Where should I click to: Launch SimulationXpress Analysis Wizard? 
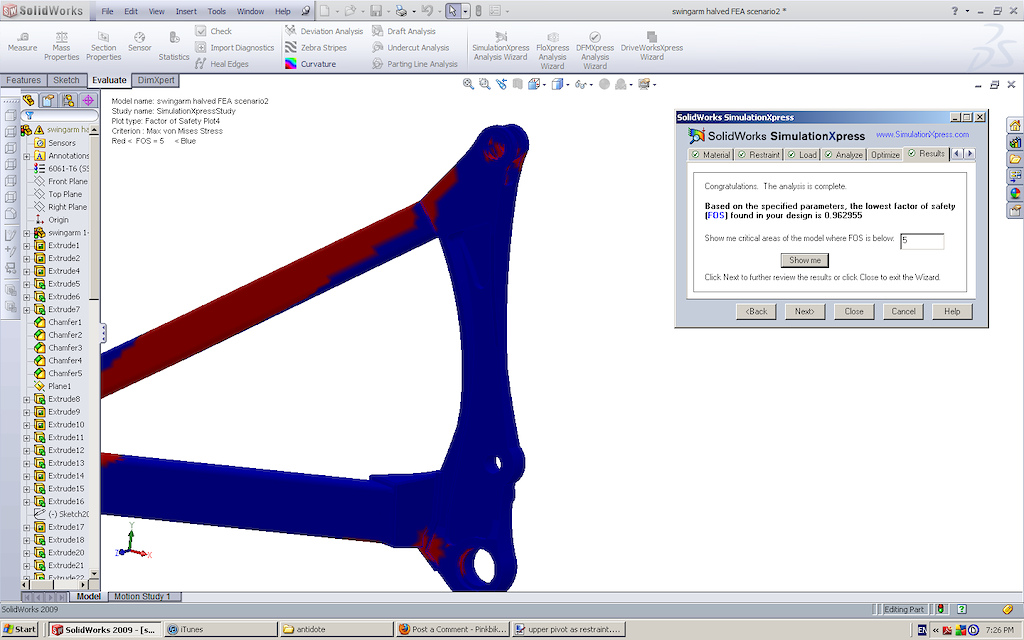click(501, 47)
